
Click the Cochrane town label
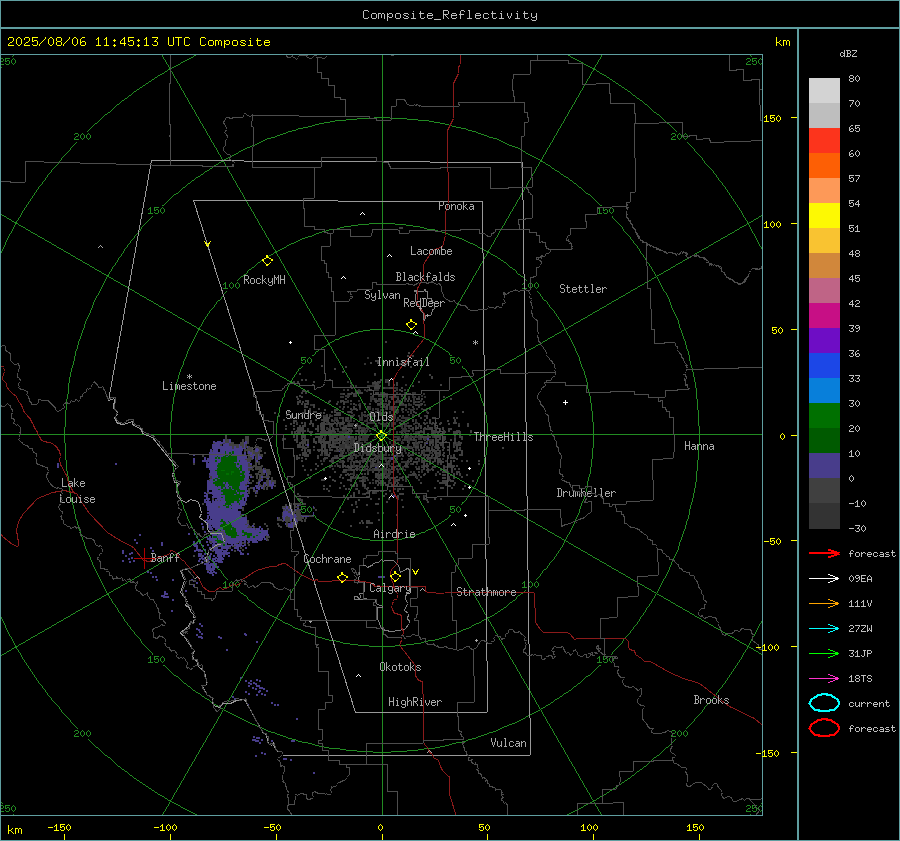327,559
